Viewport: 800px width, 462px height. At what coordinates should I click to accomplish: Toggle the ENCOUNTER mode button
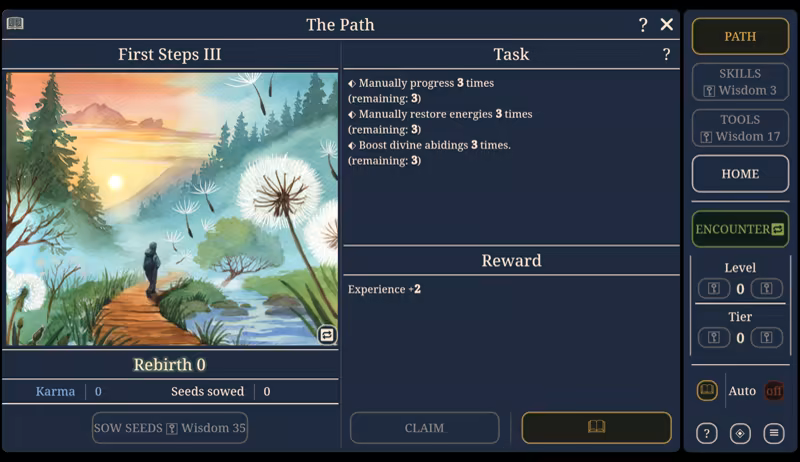(x=740, y=229)
